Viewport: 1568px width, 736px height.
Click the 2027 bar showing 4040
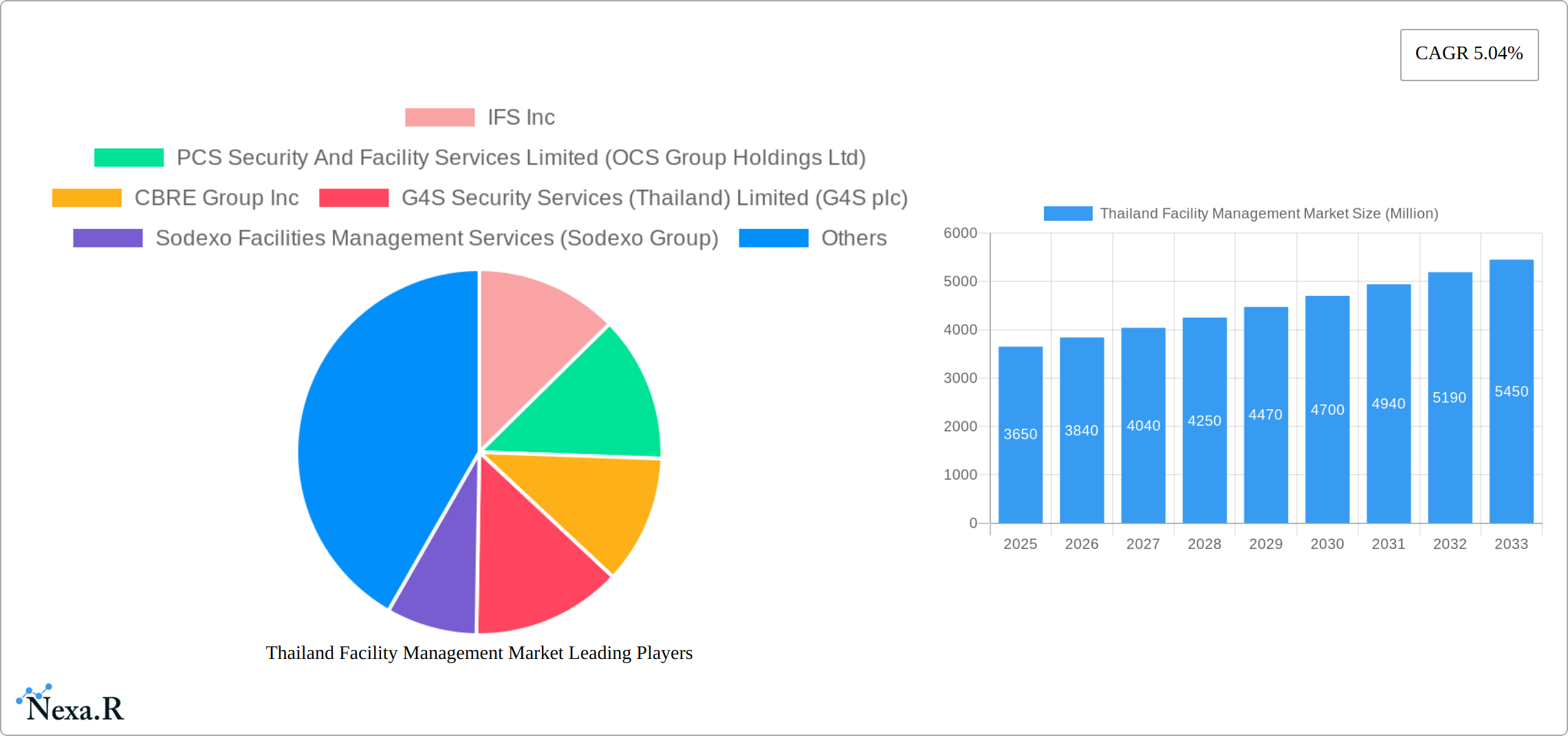[1143, 426]
